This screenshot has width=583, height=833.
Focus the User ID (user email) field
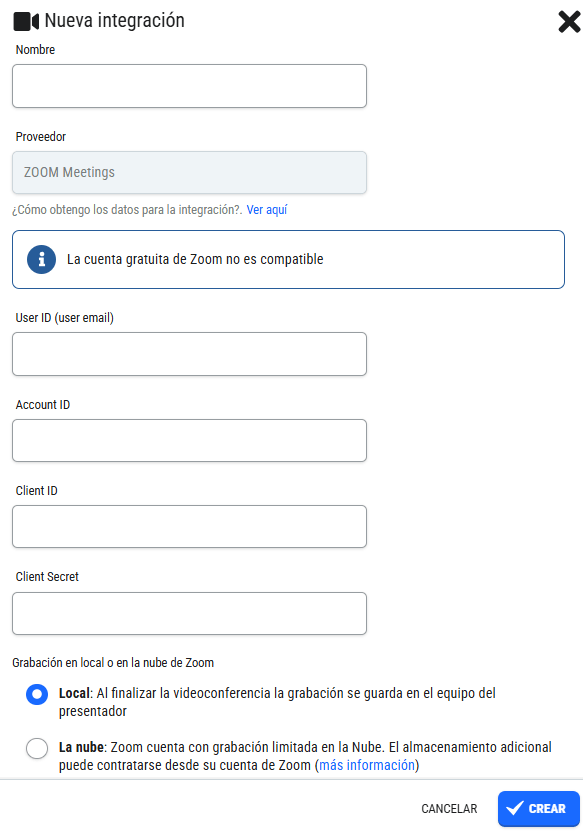click(189, 354)
